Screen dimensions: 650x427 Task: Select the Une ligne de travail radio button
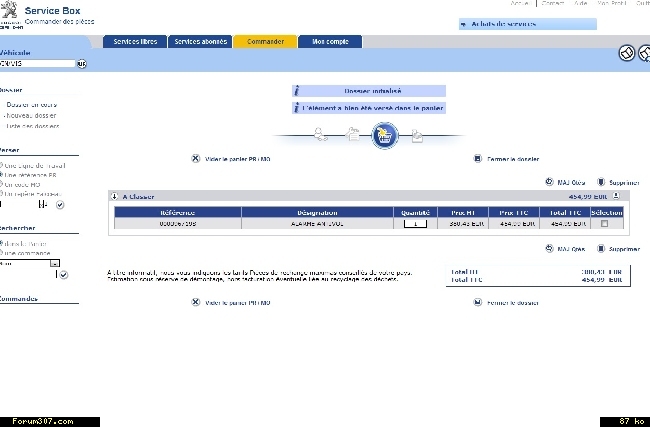[x=1, y=165]
